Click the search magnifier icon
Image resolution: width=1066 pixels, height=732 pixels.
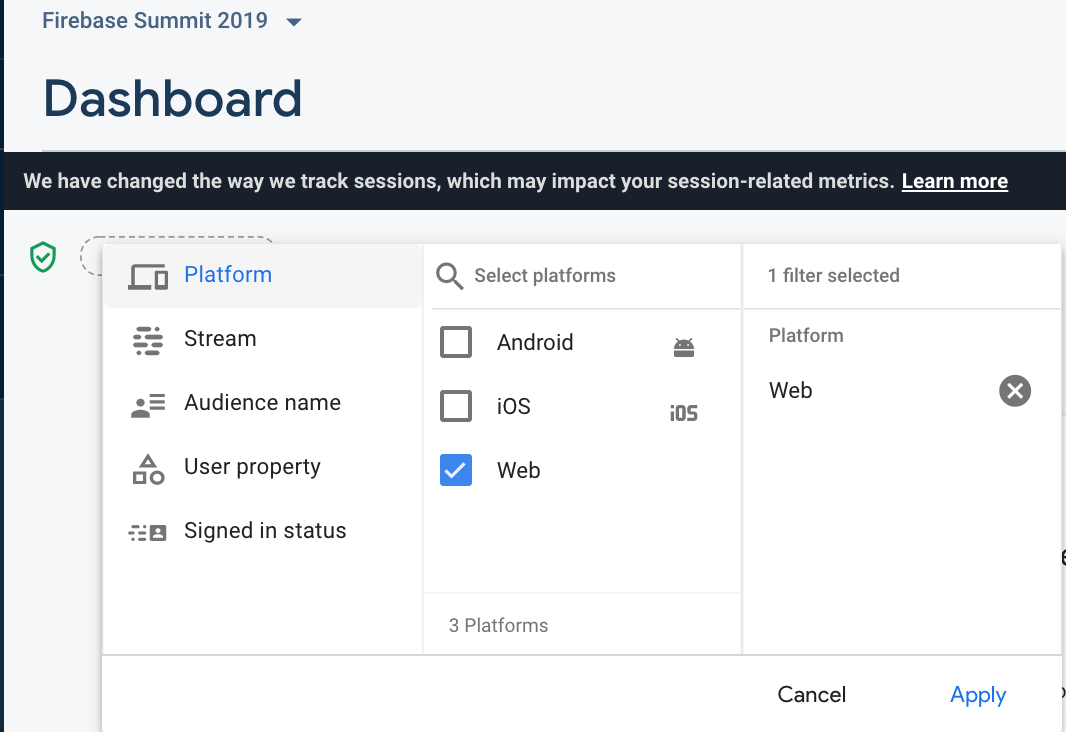450,277
